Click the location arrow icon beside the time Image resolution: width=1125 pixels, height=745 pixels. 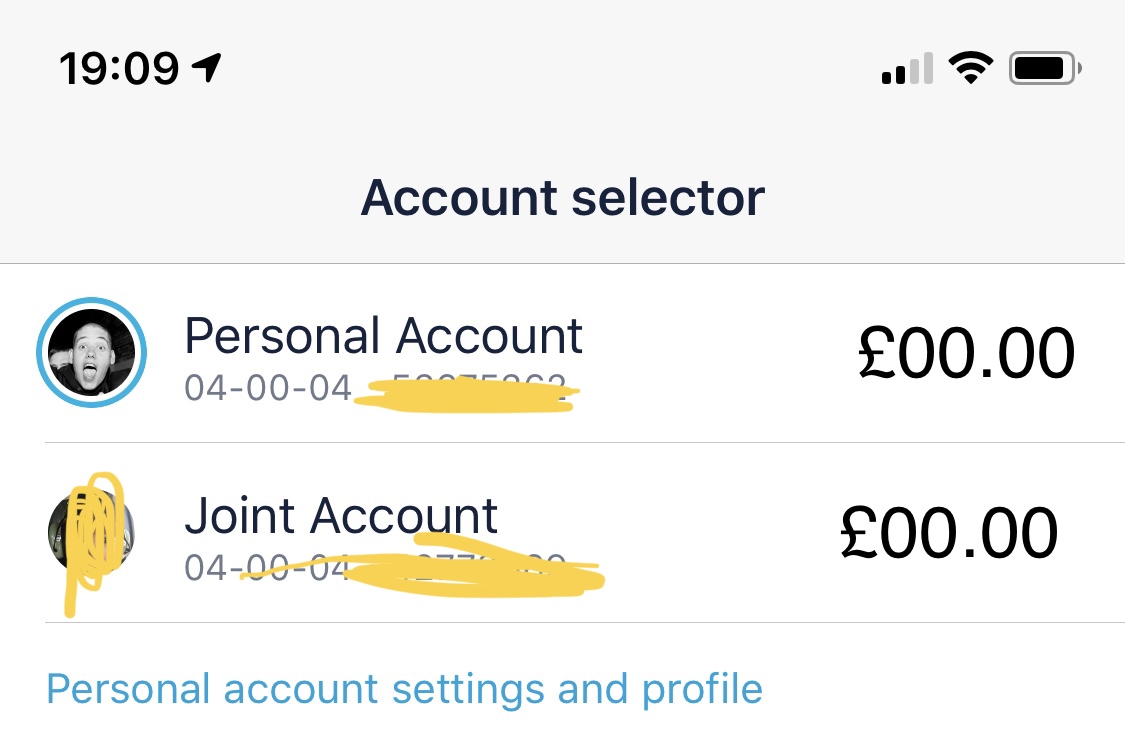pos(207,68)
